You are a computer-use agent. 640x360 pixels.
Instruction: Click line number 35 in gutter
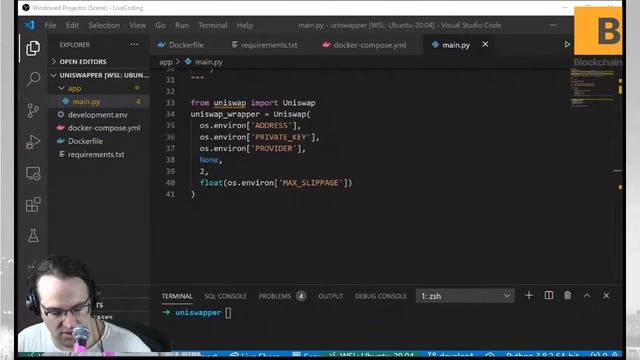(170, 125)
